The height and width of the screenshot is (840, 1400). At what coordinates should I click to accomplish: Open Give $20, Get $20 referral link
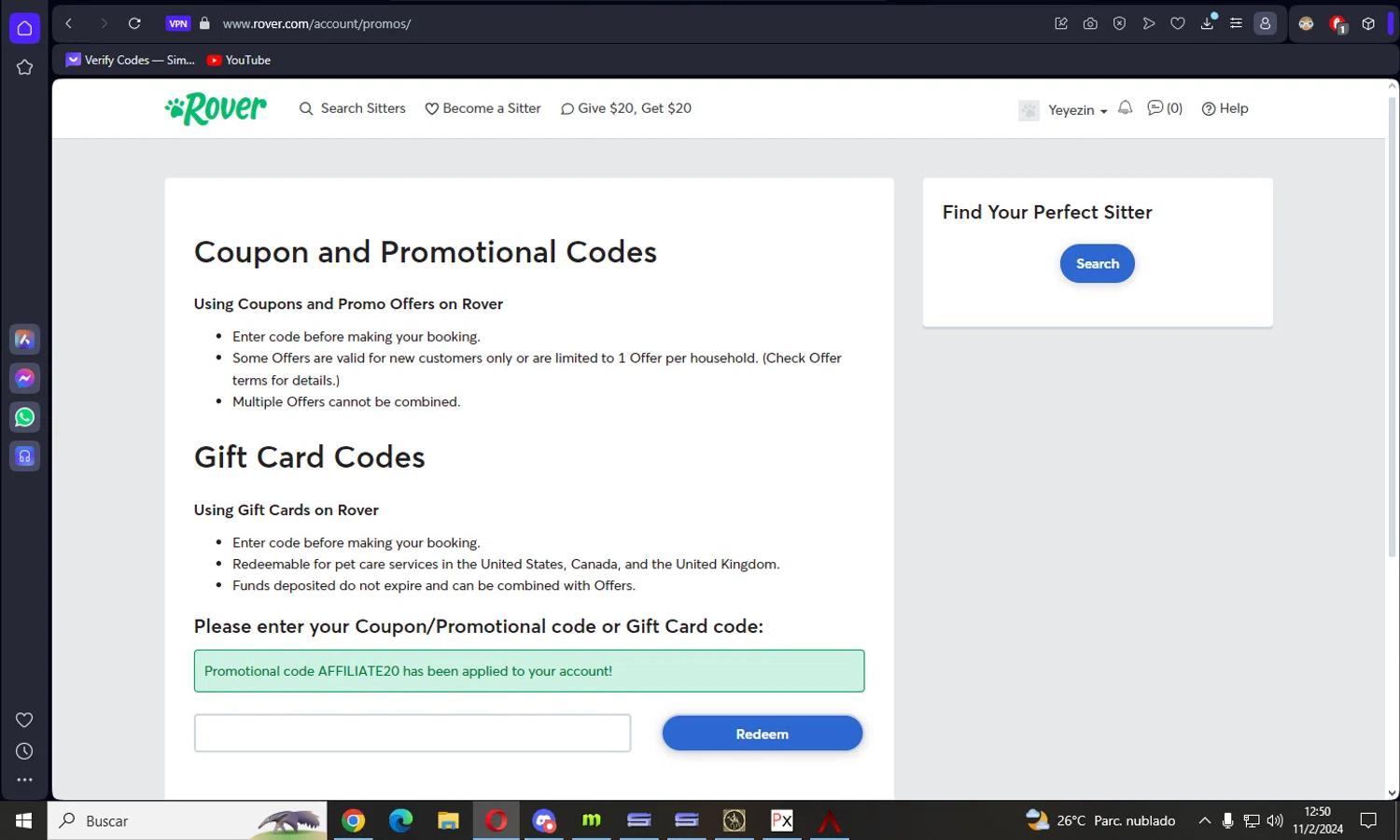point(625,108)
